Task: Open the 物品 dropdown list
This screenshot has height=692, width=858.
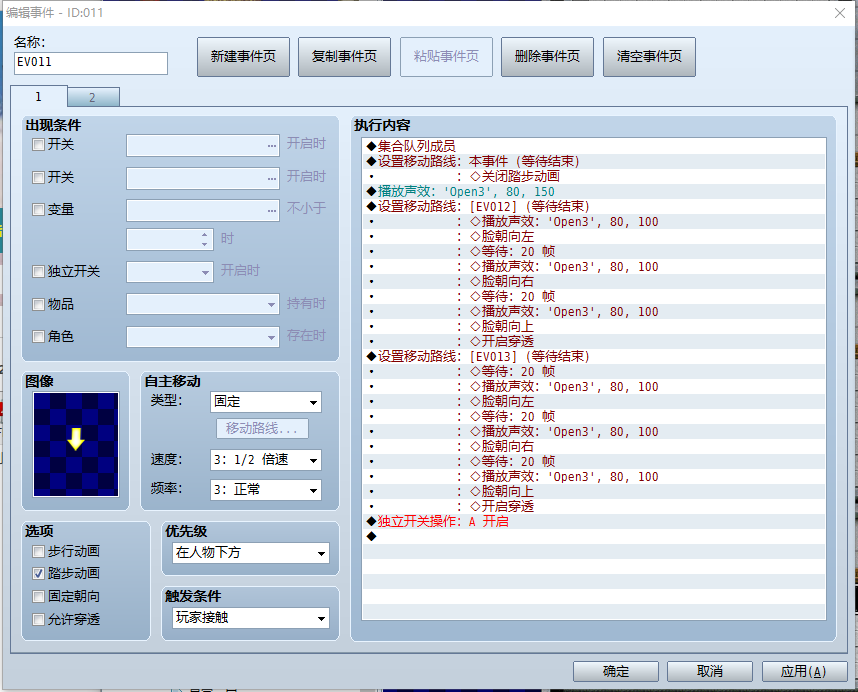Action: (203, 304)
